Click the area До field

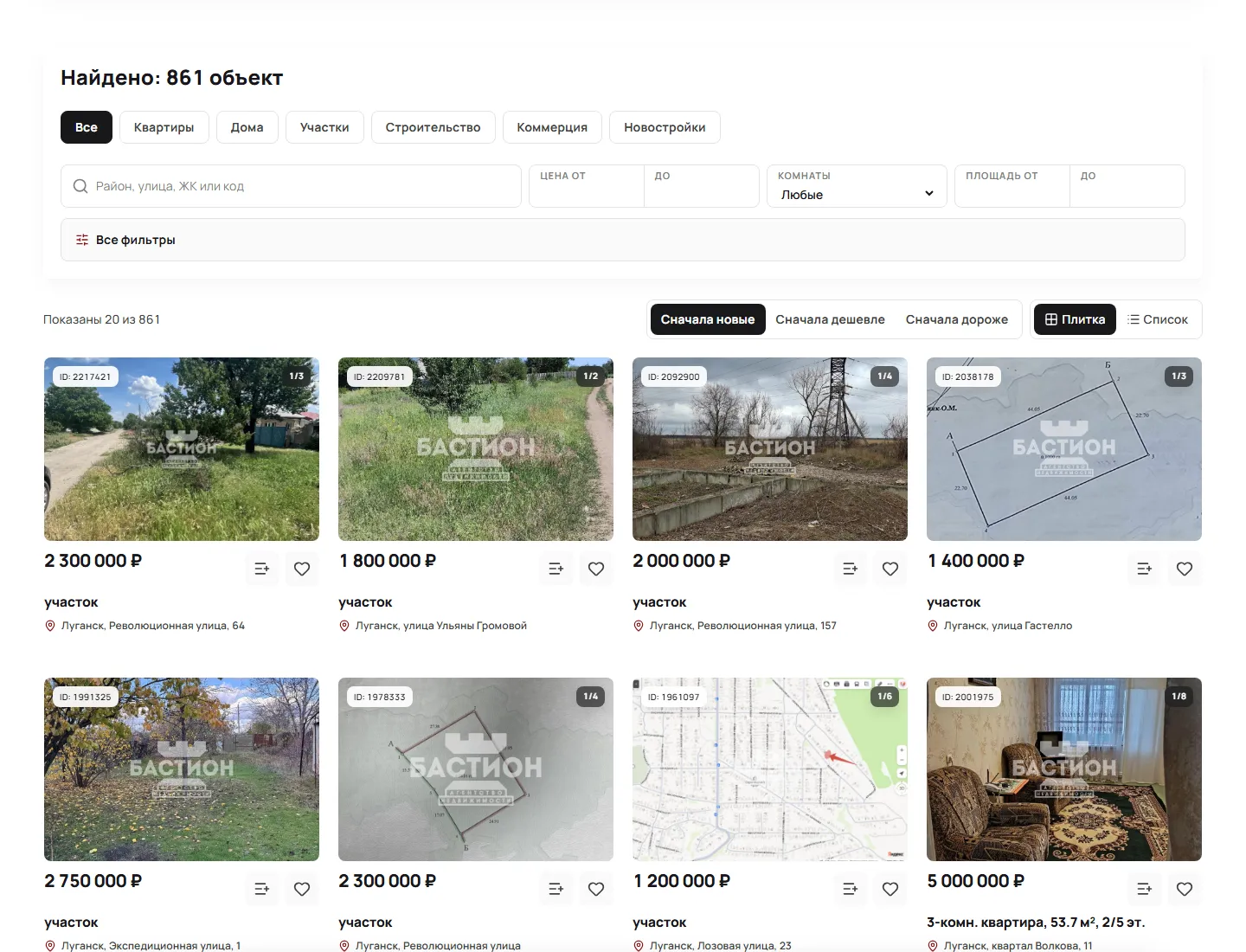tap(1127, 186)
